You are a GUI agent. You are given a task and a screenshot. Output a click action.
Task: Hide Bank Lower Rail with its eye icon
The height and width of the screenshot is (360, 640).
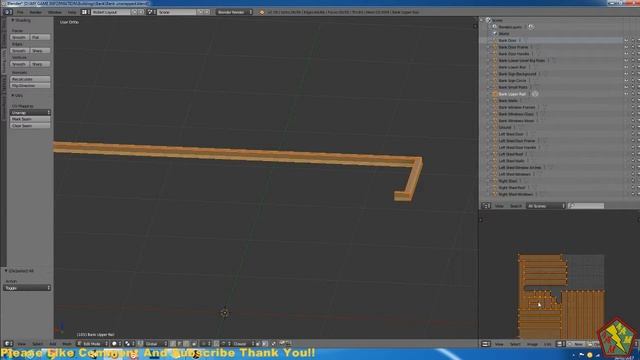626,67
